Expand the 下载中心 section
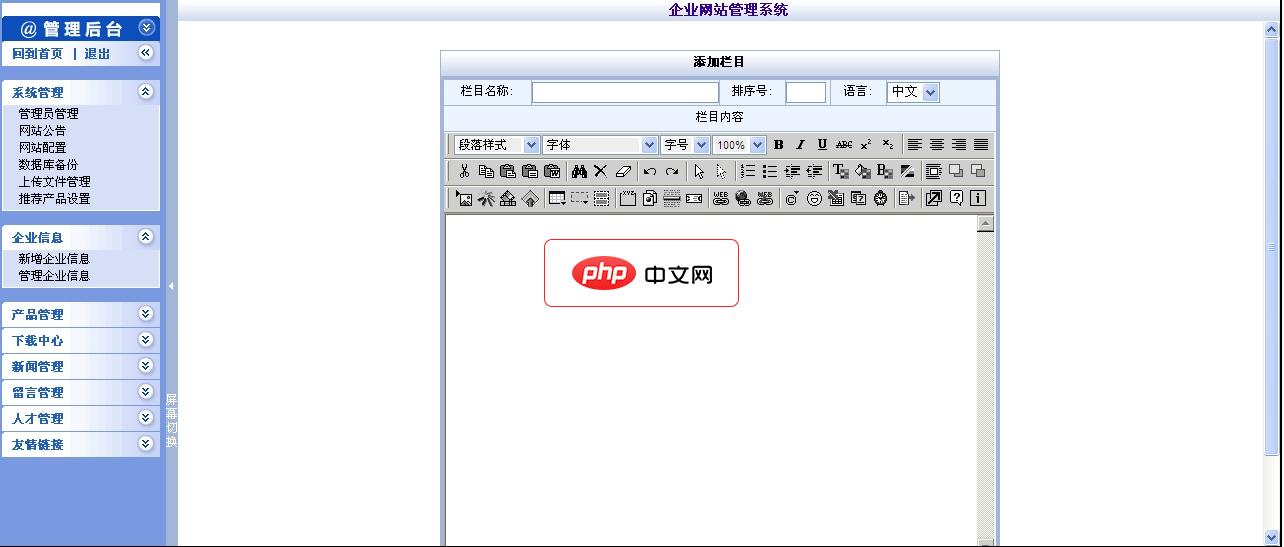The image size is (1284, 547). pos(145,339)
